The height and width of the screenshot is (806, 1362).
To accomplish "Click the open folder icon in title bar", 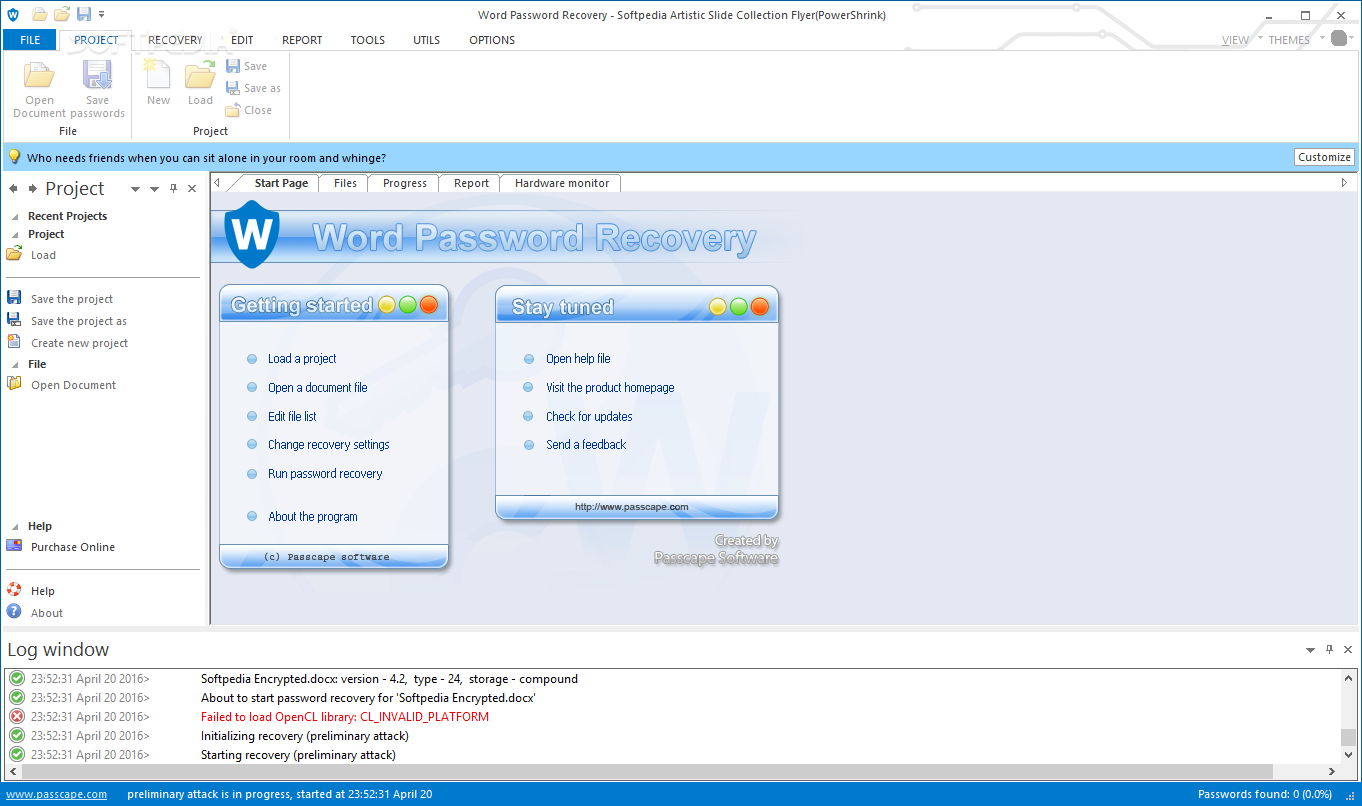I will (40, 14).
